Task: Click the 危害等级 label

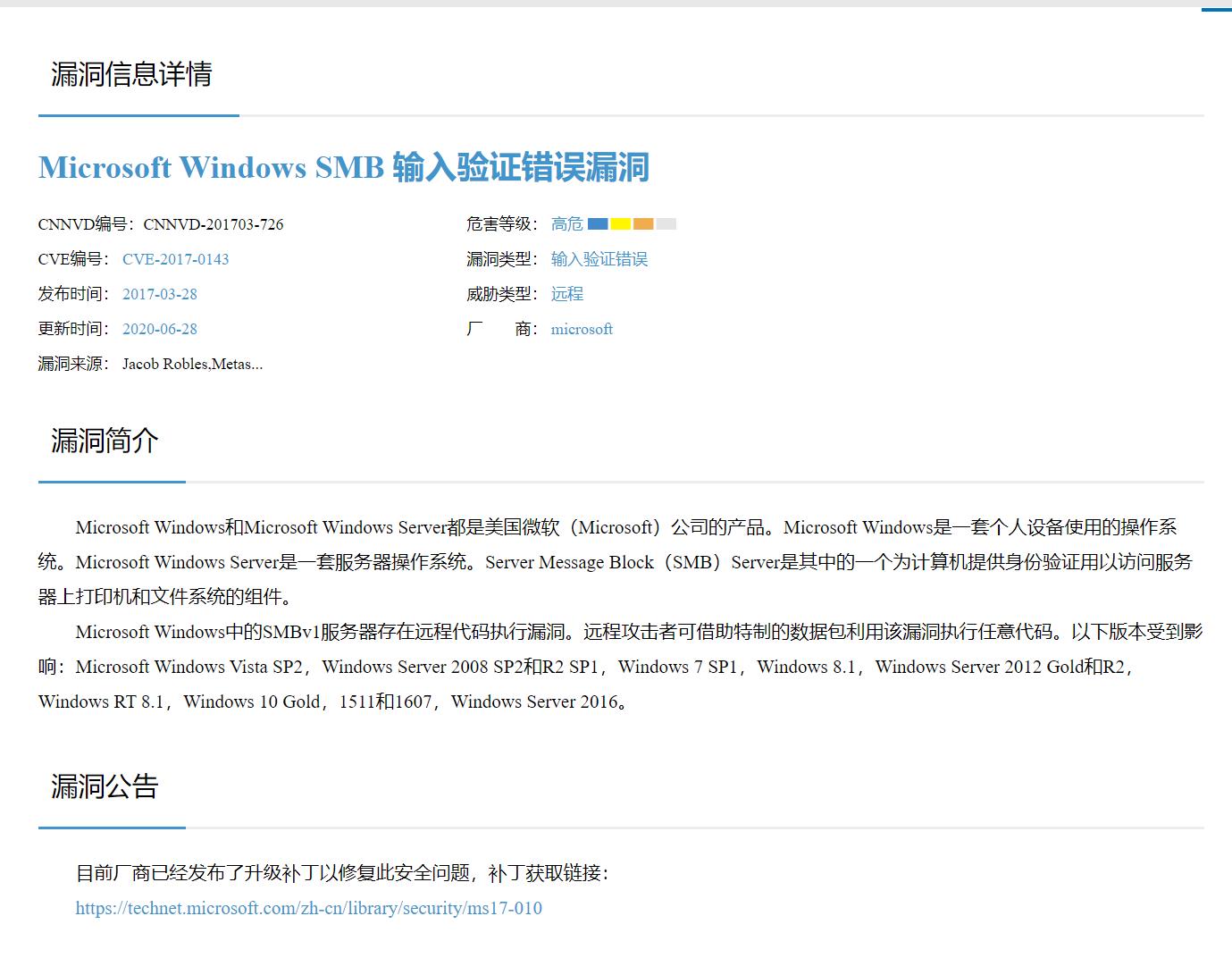Action: click(x=501, y=224)
